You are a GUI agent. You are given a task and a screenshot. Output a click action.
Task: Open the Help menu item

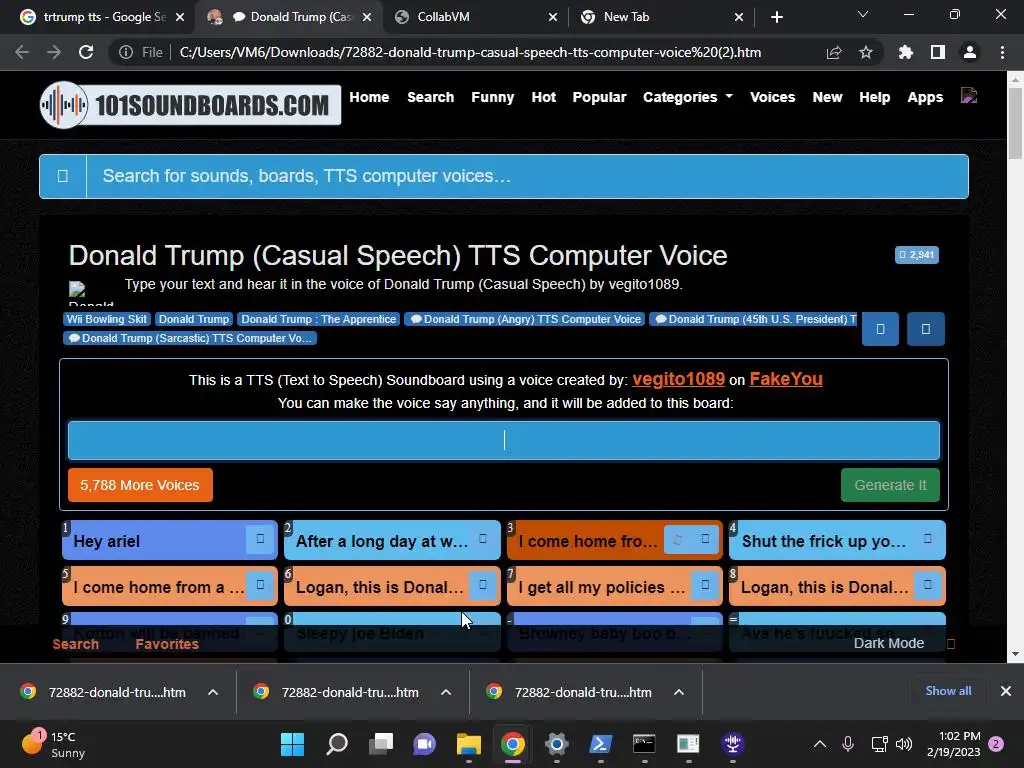pyautogui.click(x=874, y=97)
